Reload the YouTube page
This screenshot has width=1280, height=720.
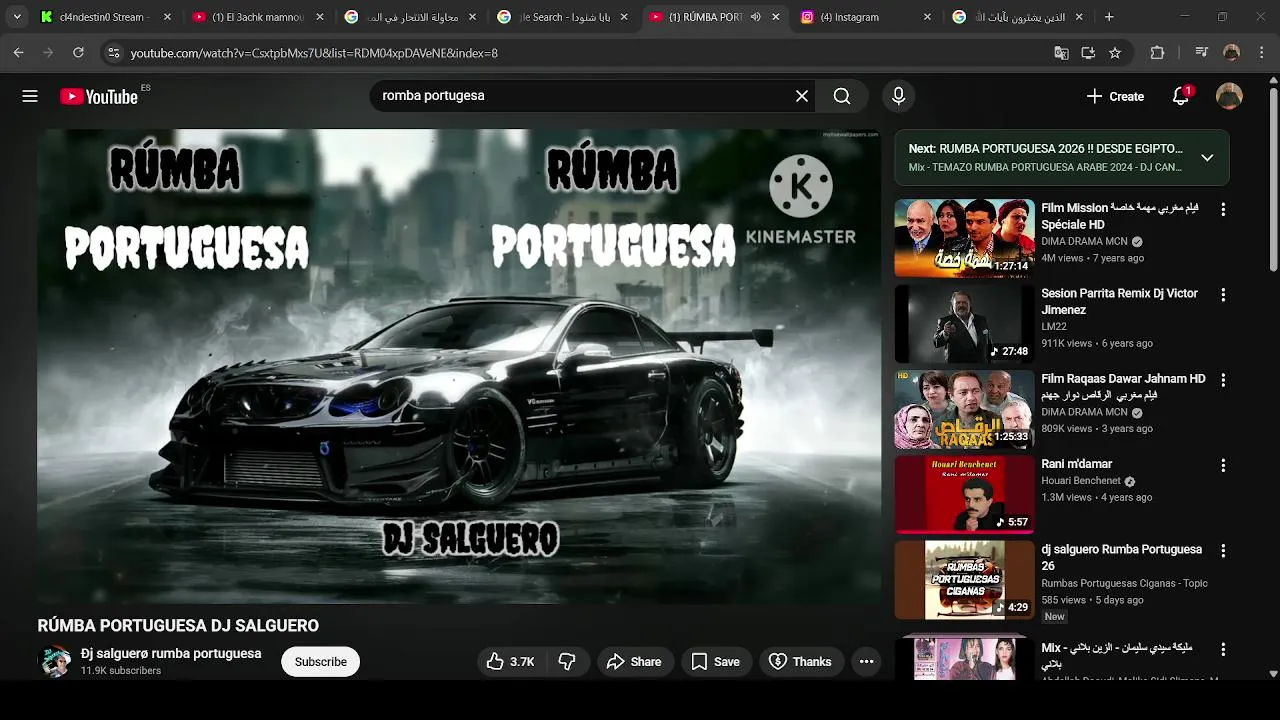point(78,53)
